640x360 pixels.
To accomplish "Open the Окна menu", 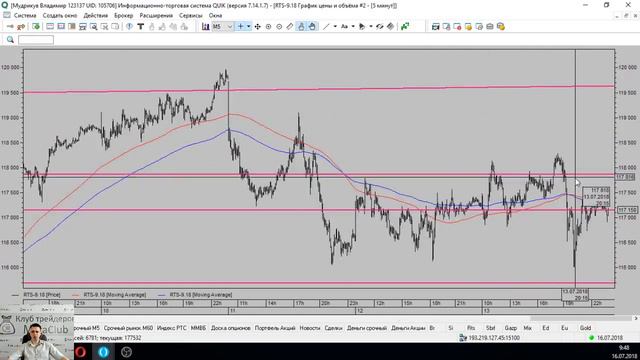I will tap(215, 16).
